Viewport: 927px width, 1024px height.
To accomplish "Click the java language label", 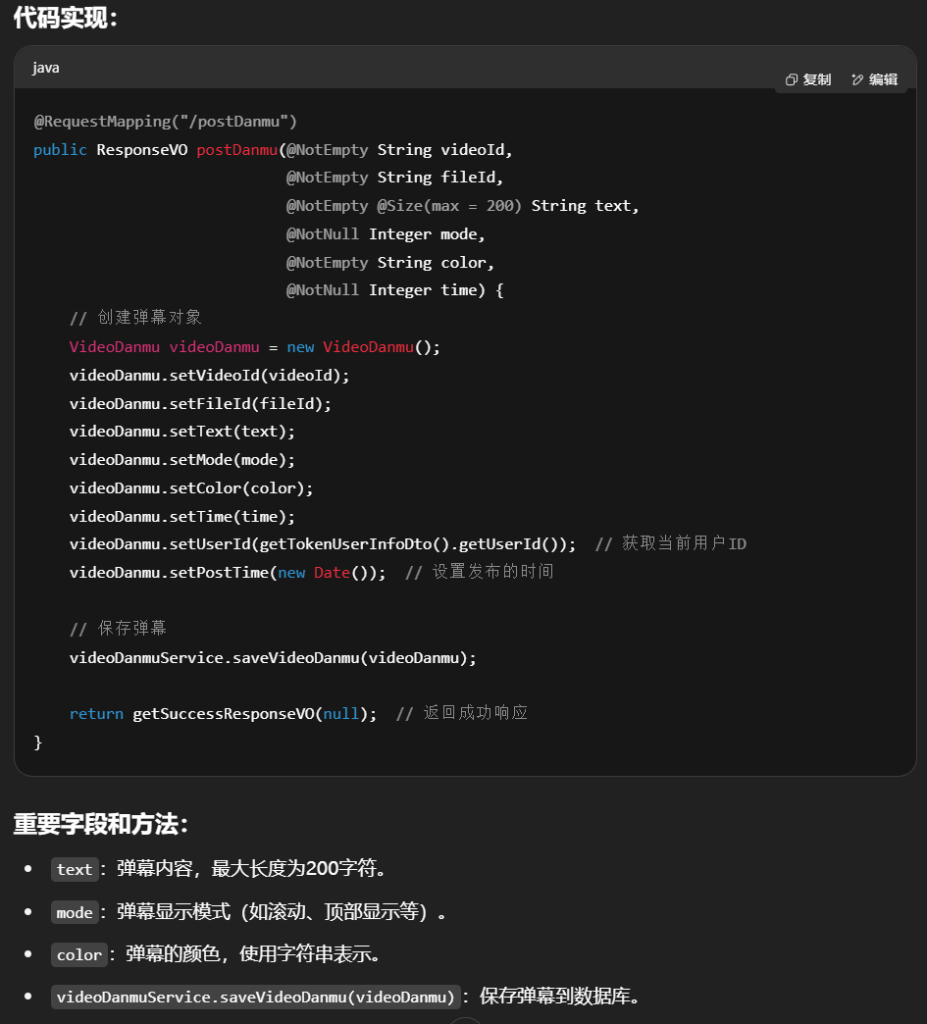I will click(46, 68).
